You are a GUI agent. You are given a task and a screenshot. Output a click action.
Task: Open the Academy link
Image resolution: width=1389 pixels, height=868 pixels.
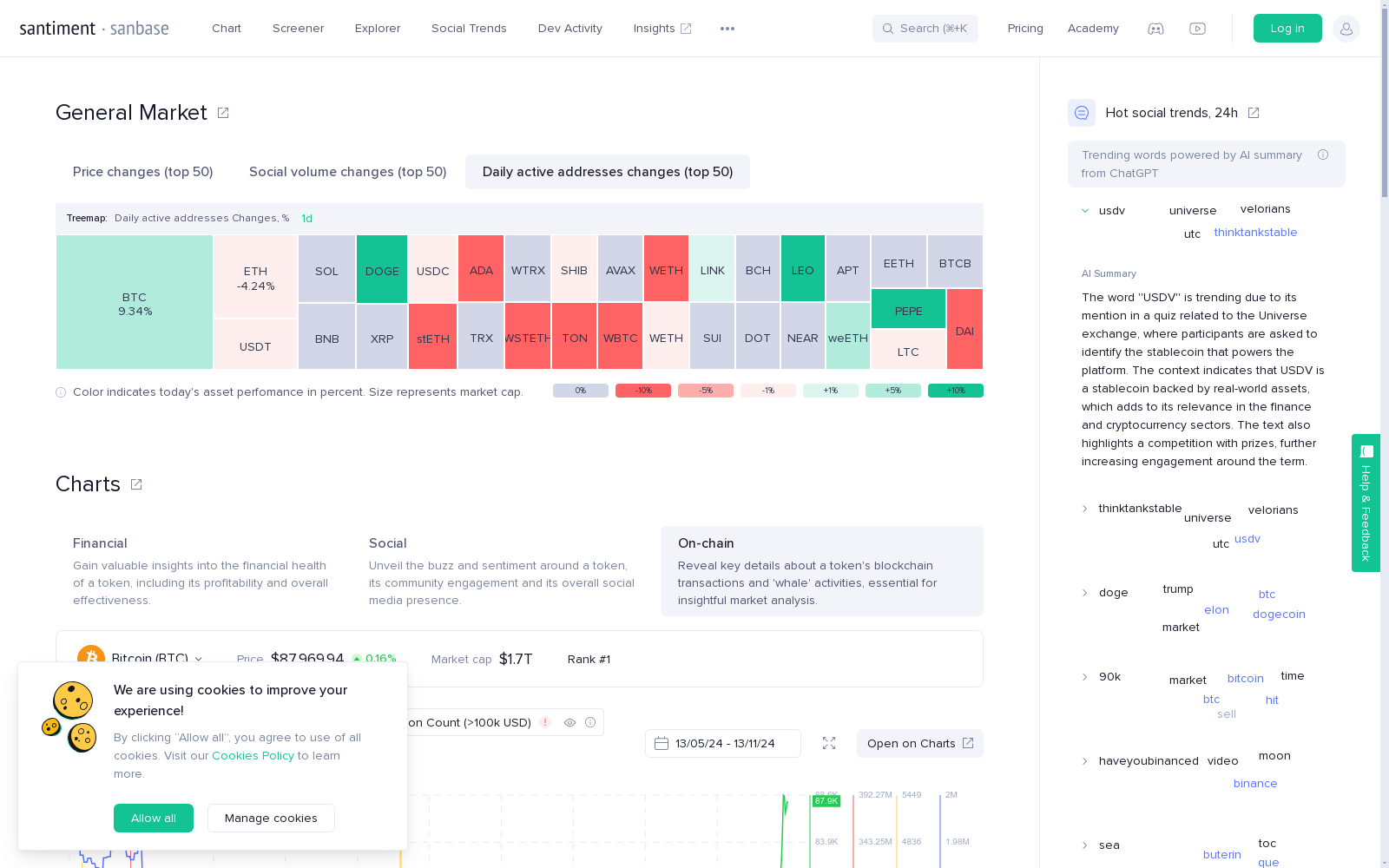tap(1093, 29)
